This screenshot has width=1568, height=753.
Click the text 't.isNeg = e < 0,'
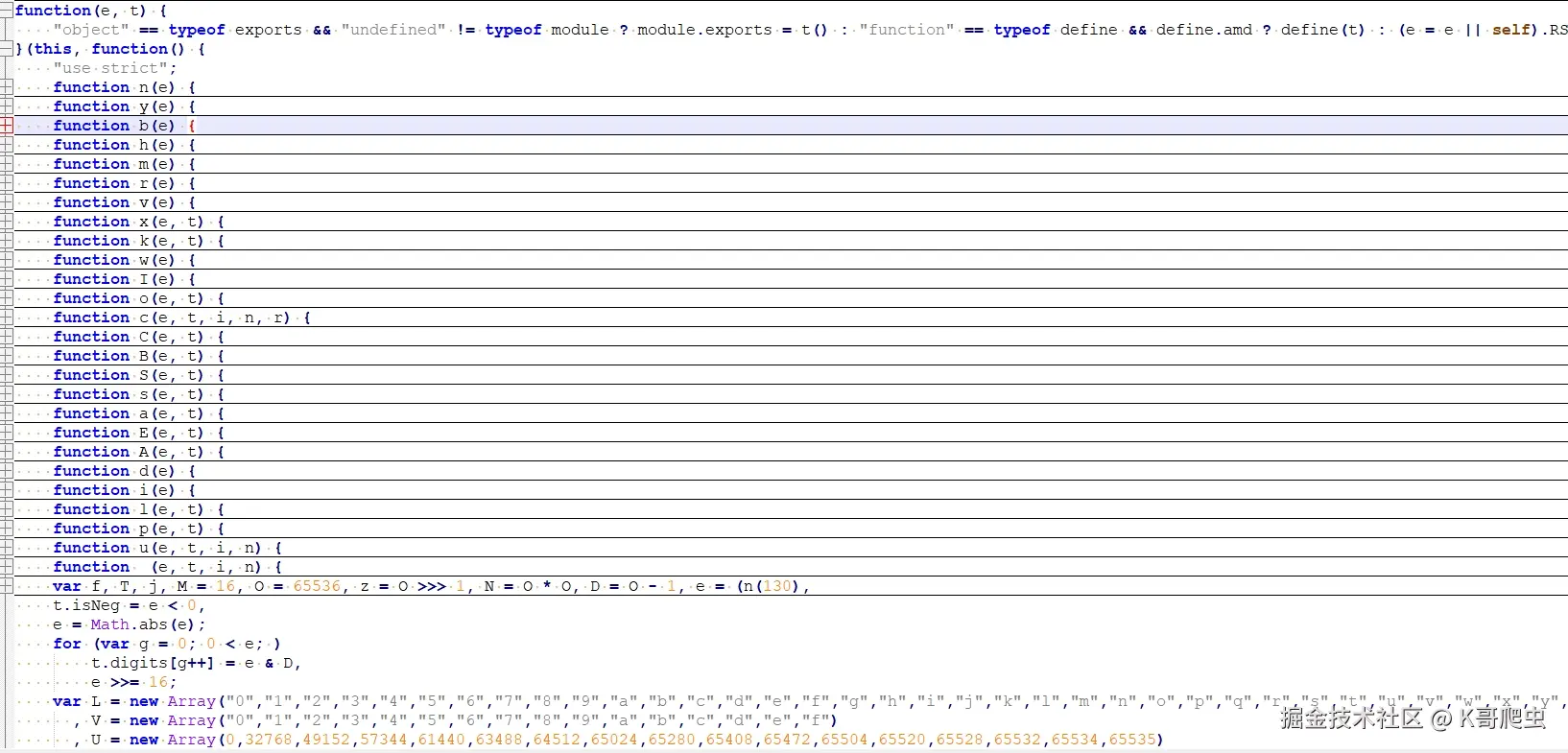(x=130, y=605)
